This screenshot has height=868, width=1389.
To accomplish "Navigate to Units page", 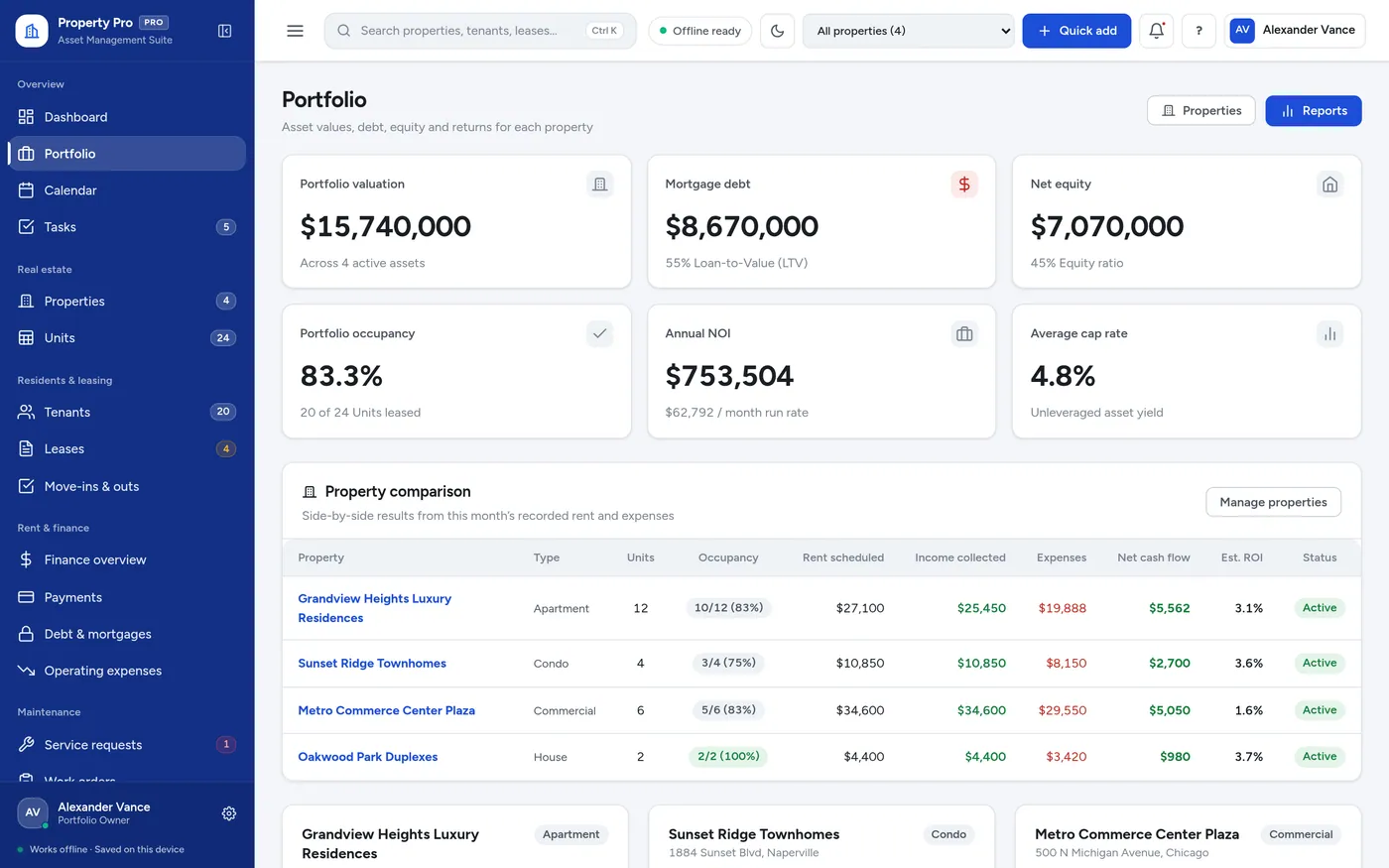I will (x=127, y=338).
